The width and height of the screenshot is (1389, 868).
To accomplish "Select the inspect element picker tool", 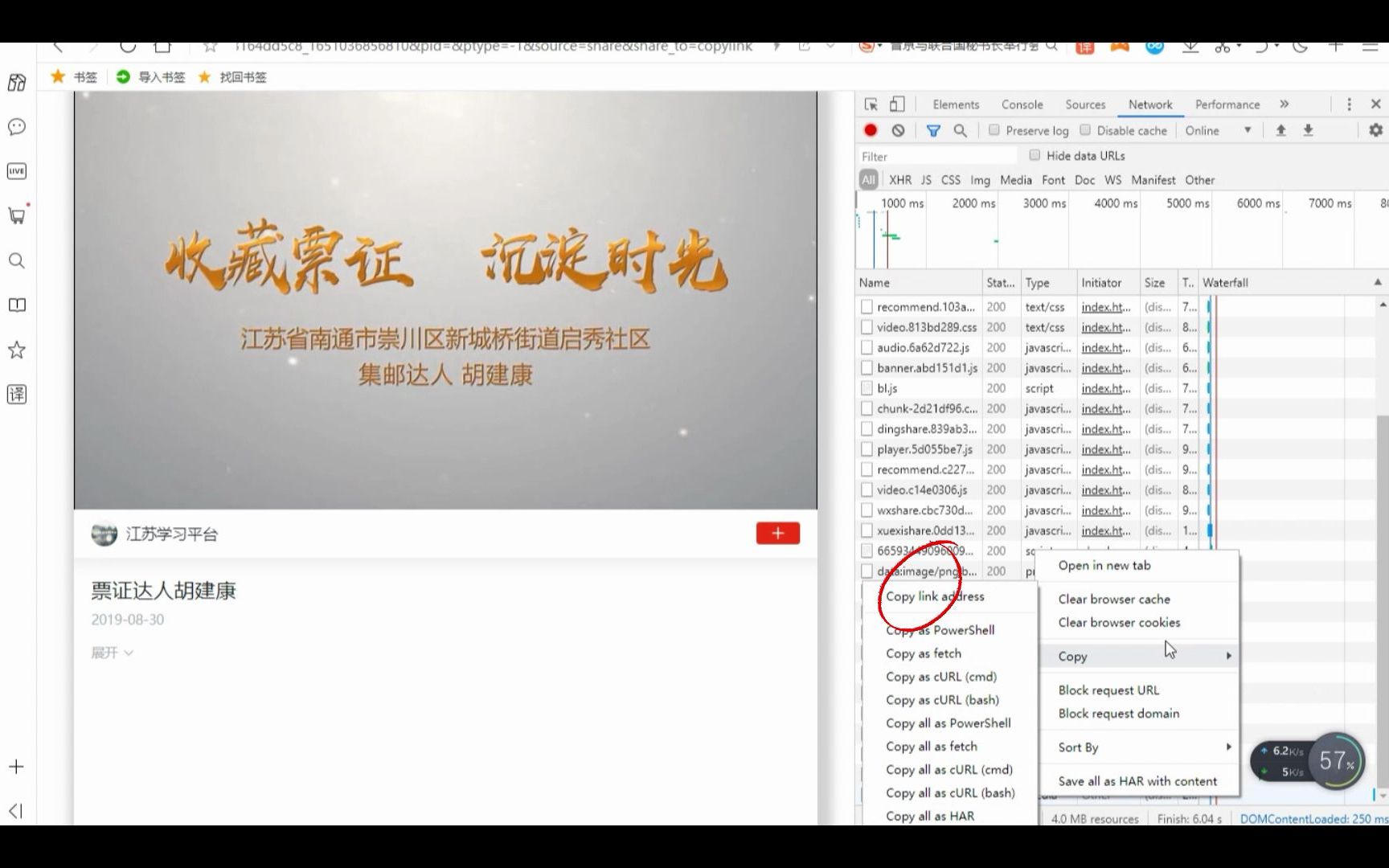I will 870,104.
